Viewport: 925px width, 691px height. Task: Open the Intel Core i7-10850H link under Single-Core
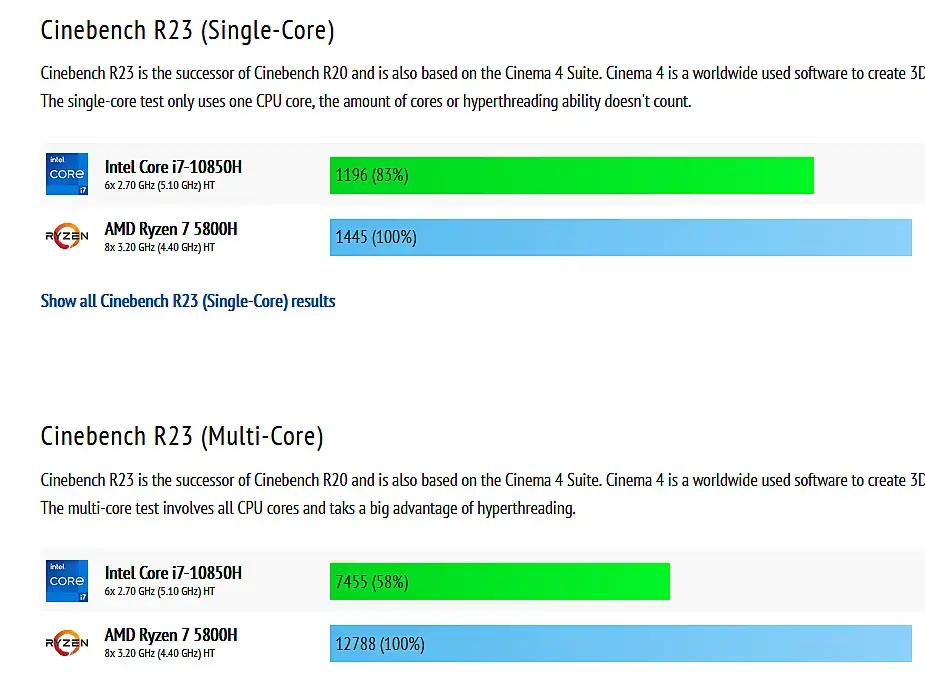[173, 166]
